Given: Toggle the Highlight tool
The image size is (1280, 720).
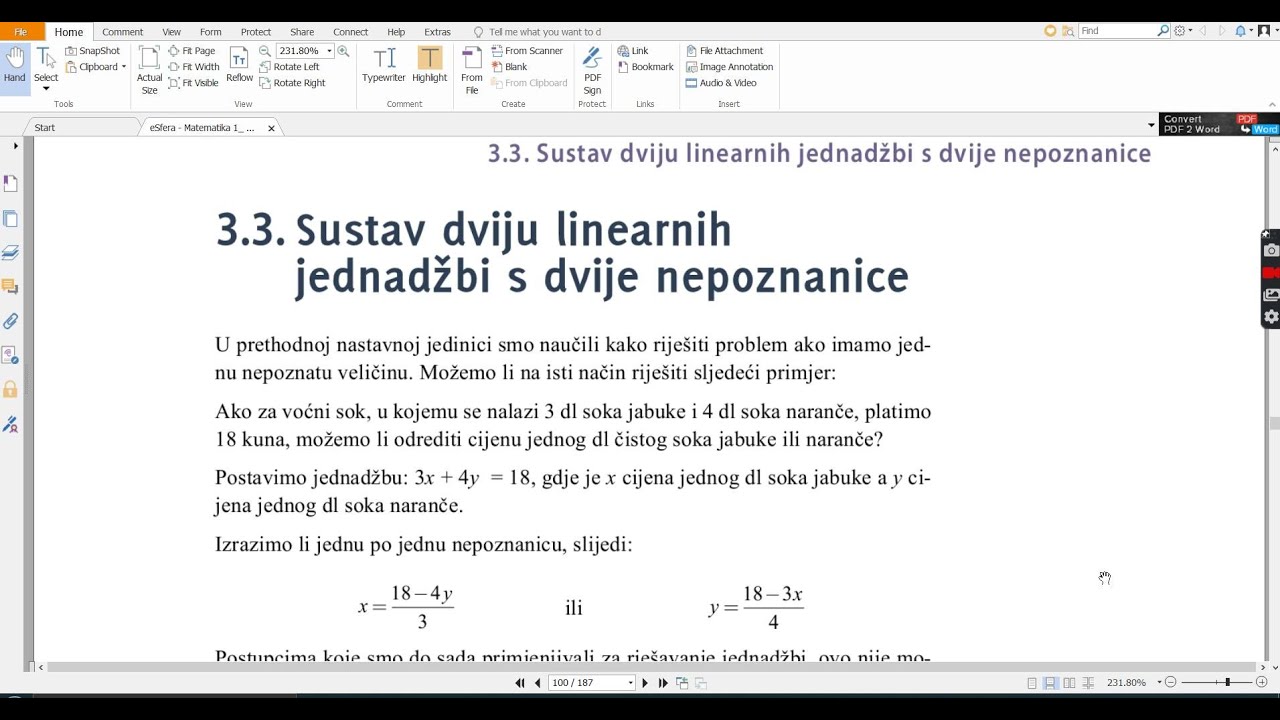Looking at the screenshot, I should pyautogui.click(x=430, y=65).
